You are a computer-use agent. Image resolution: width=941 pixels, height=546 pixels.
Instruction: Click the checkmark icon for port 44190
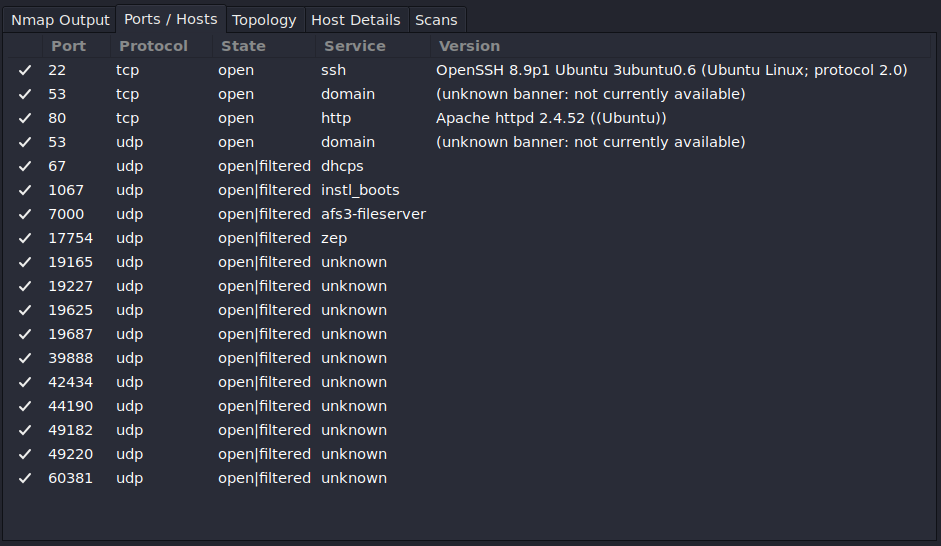click(25, 406)
